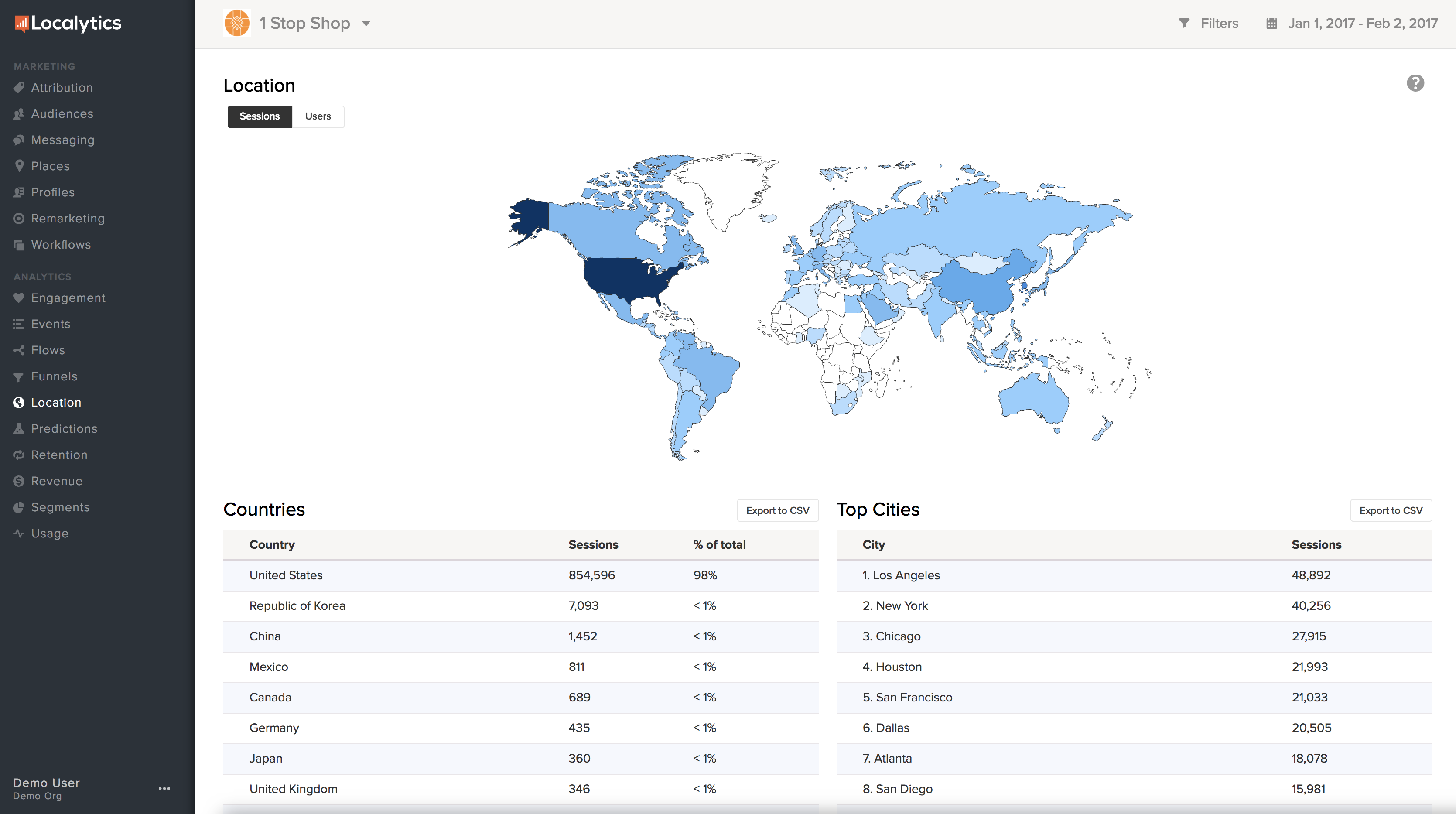This screenshot has height=814, width=1456.
Task: Click the 1 Stop Shop app logo
Action: click(237, 23)
